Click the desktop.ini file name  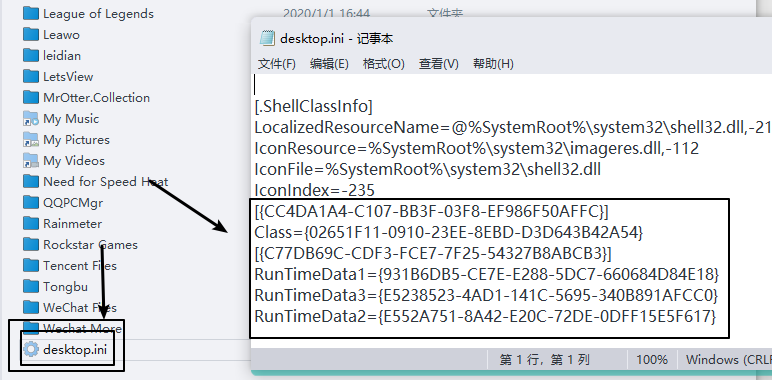(x=75, y=350)
